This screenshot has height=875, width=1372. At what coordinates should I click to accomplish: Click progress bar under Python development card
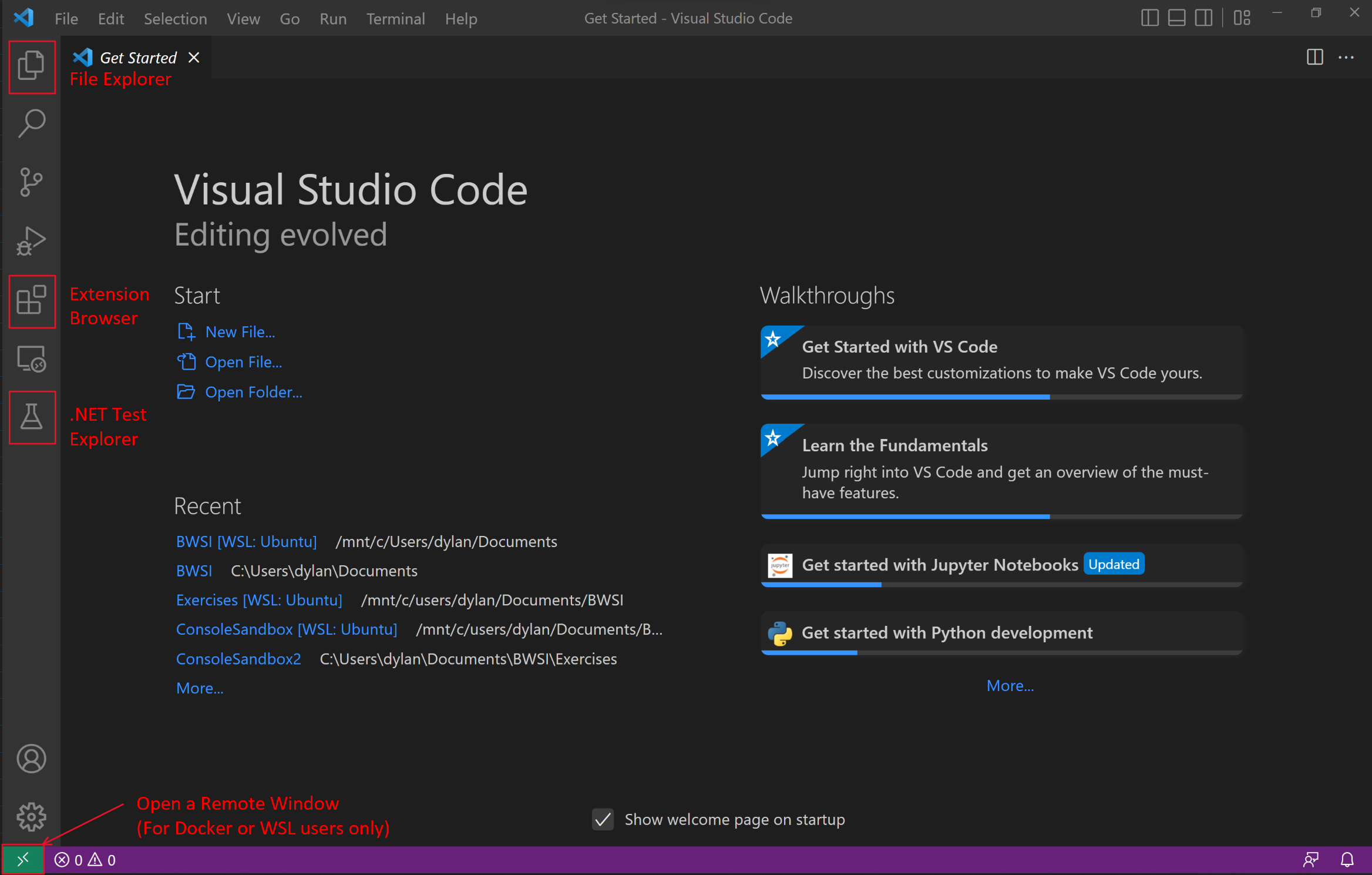[x=1001, y=652]
